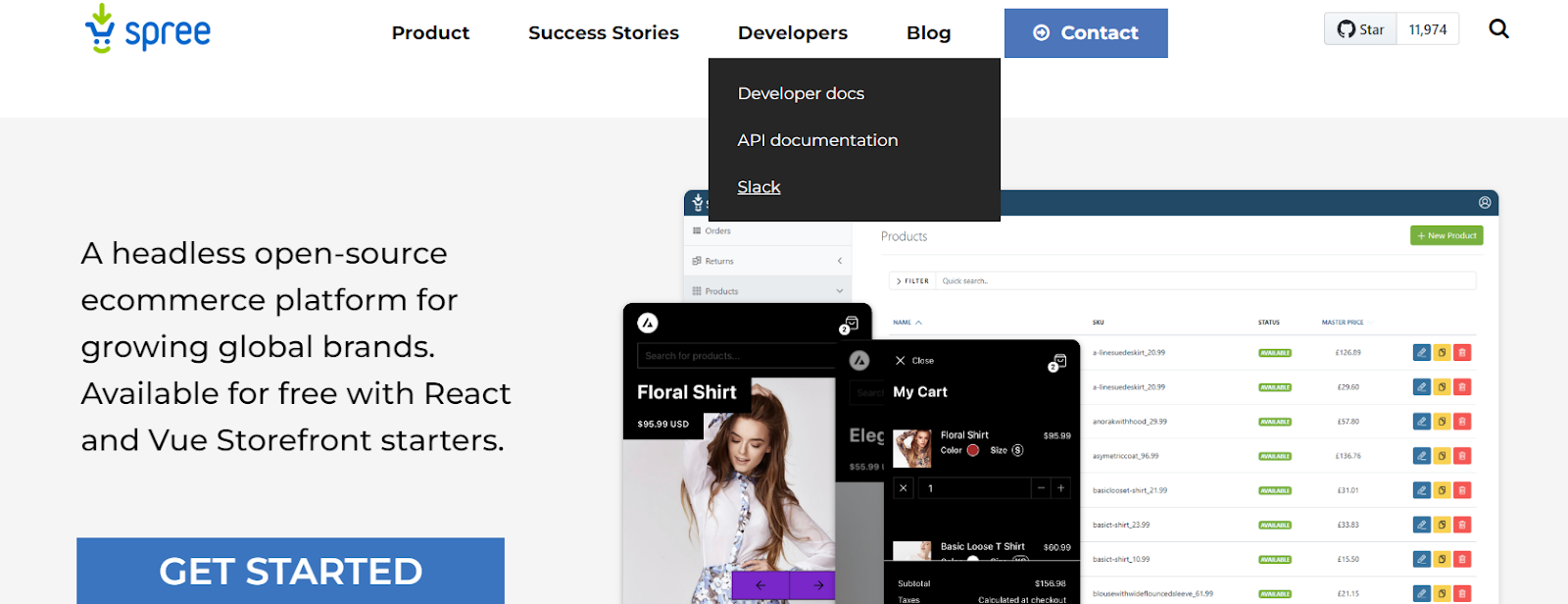This screenshot has height=604, width=1568.
Task: Open the site search magnifier icon
Action: pos(1498,29)
